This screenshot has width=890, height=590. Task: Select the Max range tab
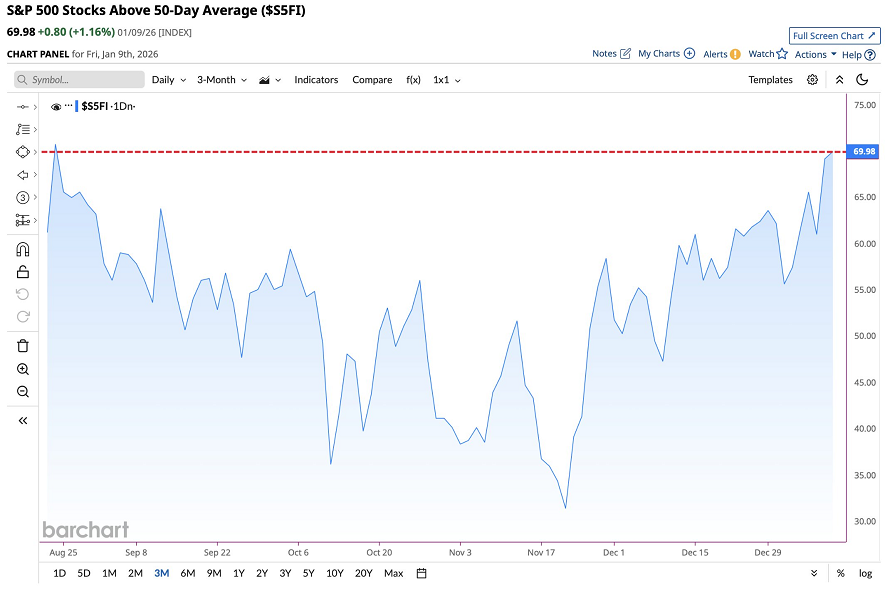(393, 573)
